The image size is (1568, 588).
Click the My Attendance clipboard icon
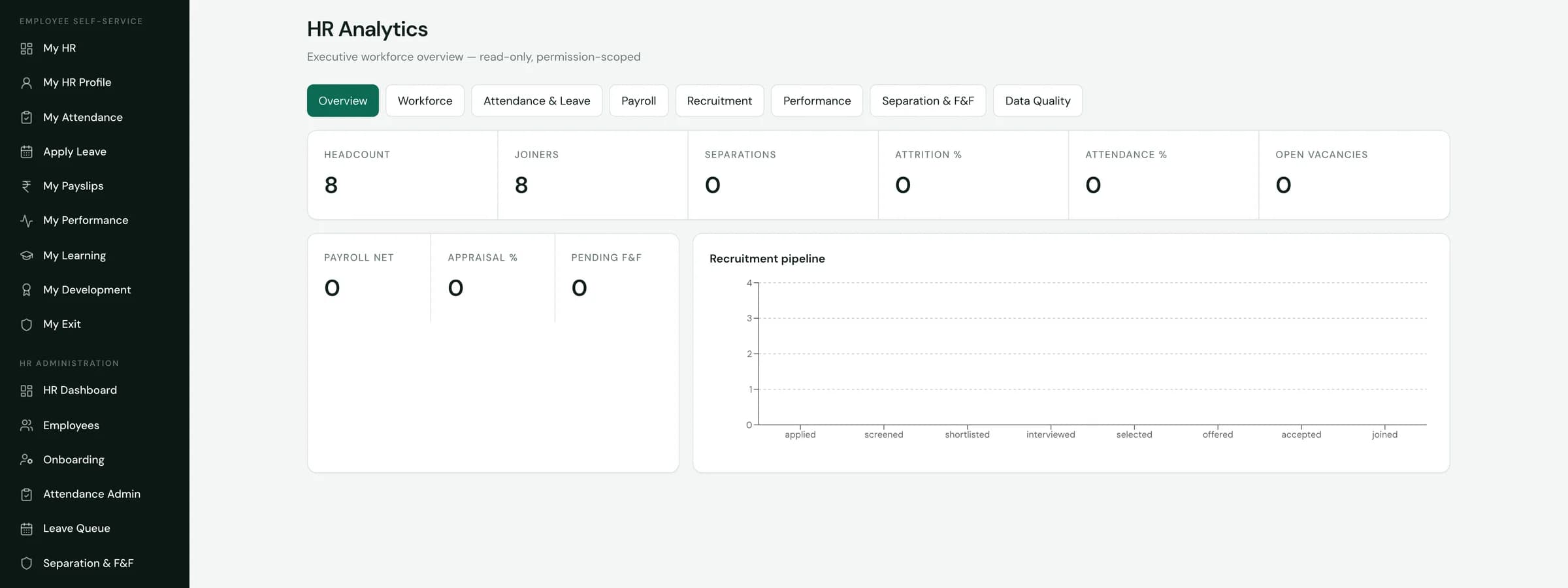click(x=26, y=118)
